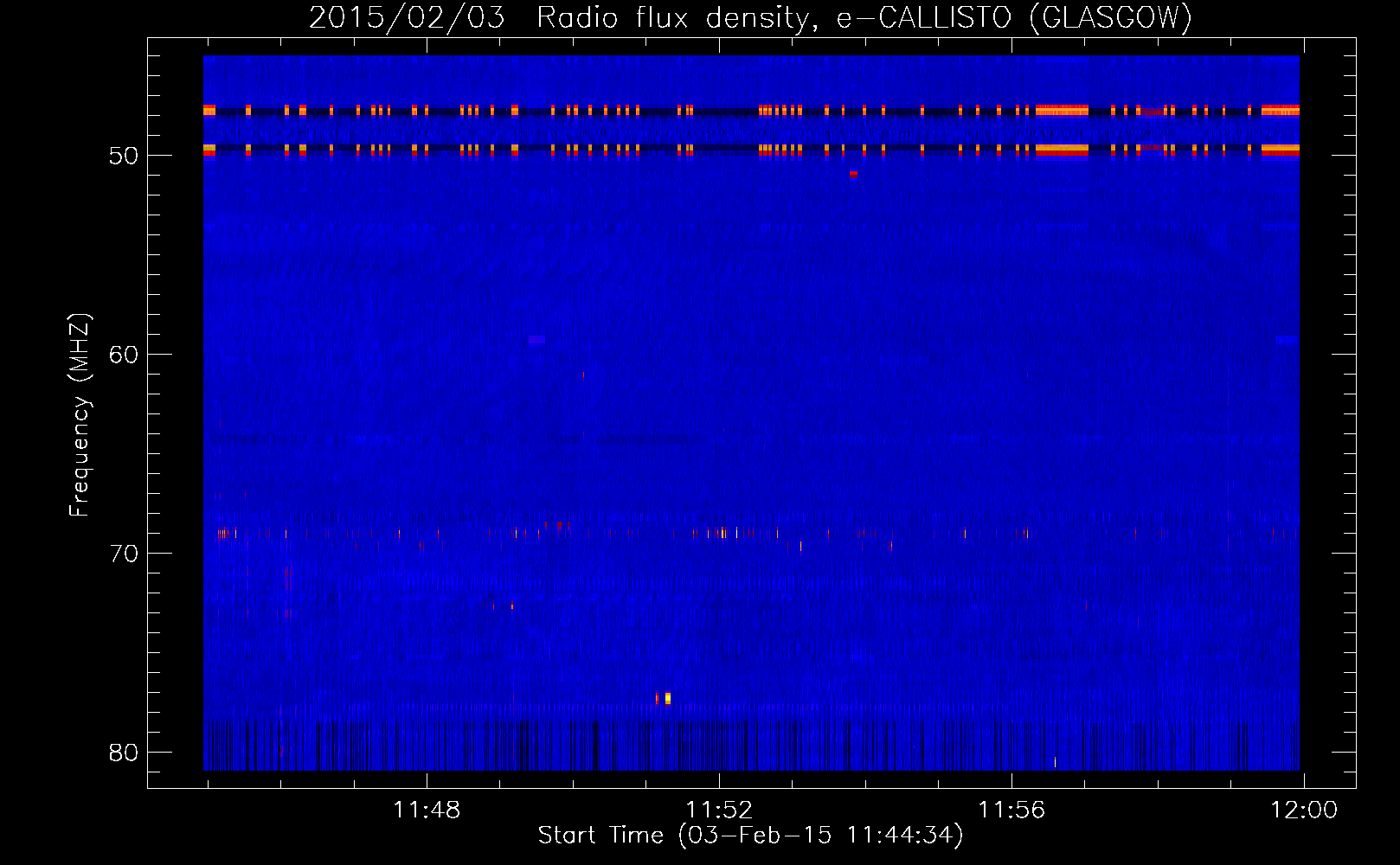This screenshot has height=865, width=1400.
Task: Click the 11:52 time tick label
Action: [719, 811]
